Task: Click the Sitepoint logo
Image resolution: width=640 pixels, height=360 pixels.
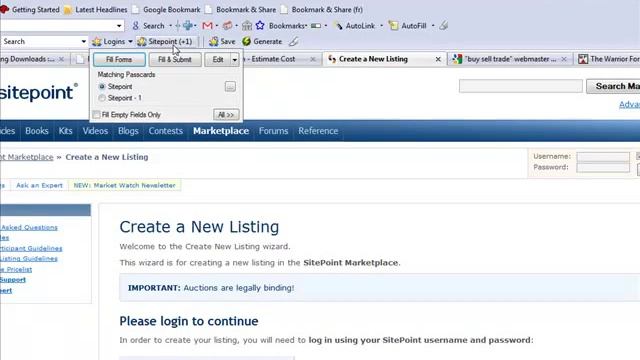Action: (39, 92)
